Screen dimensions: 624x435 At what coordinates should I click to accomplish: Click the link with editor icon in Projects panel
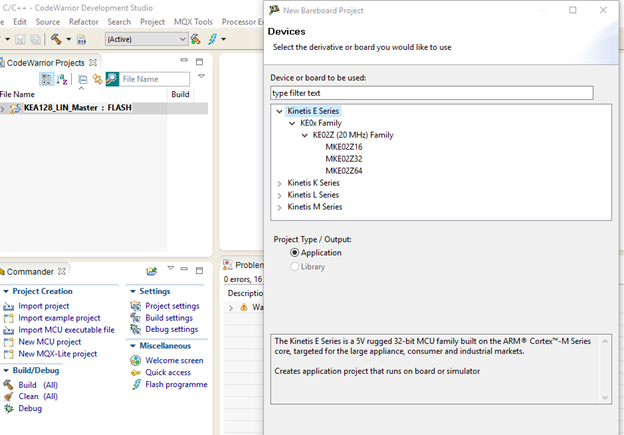[97, 79]
